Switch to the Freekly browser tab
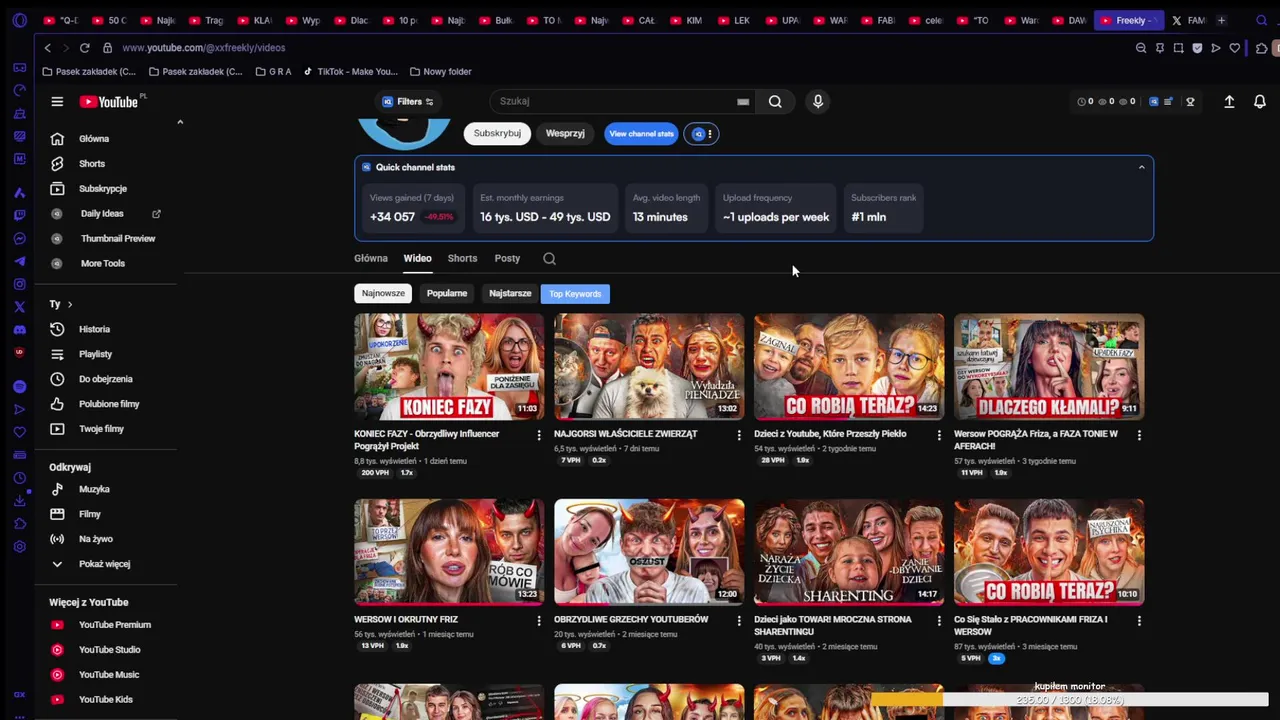 [x=1129, y=20]
